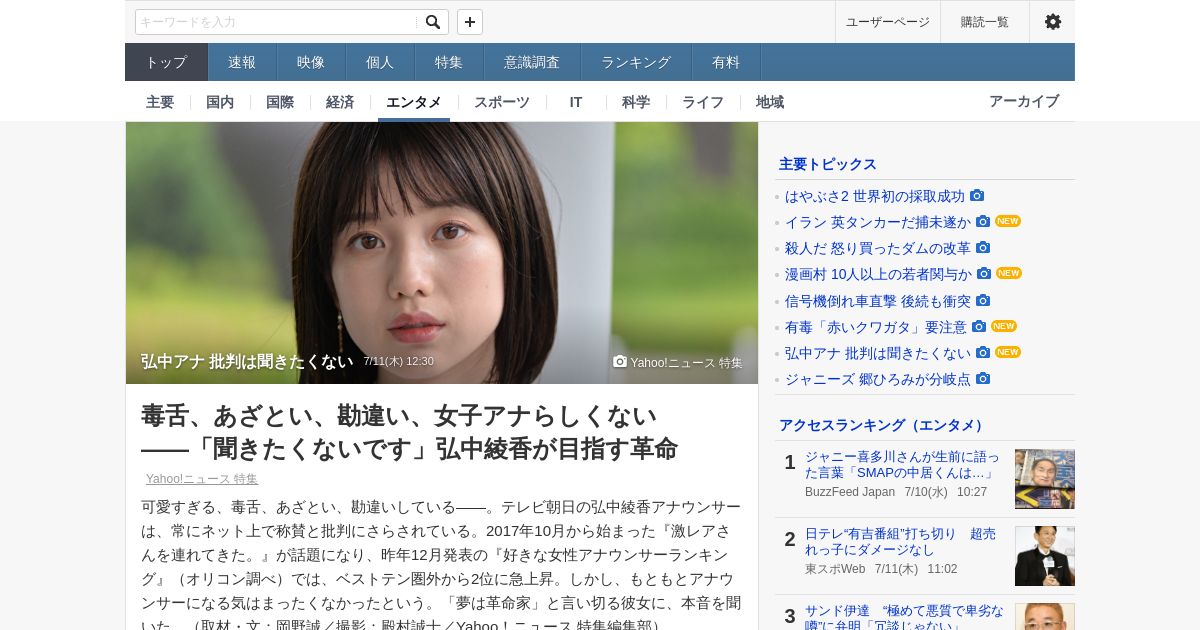Open topic イラン 英タンカーだ捕未遂か
The image size is (1200, 630).
(878, 222)
